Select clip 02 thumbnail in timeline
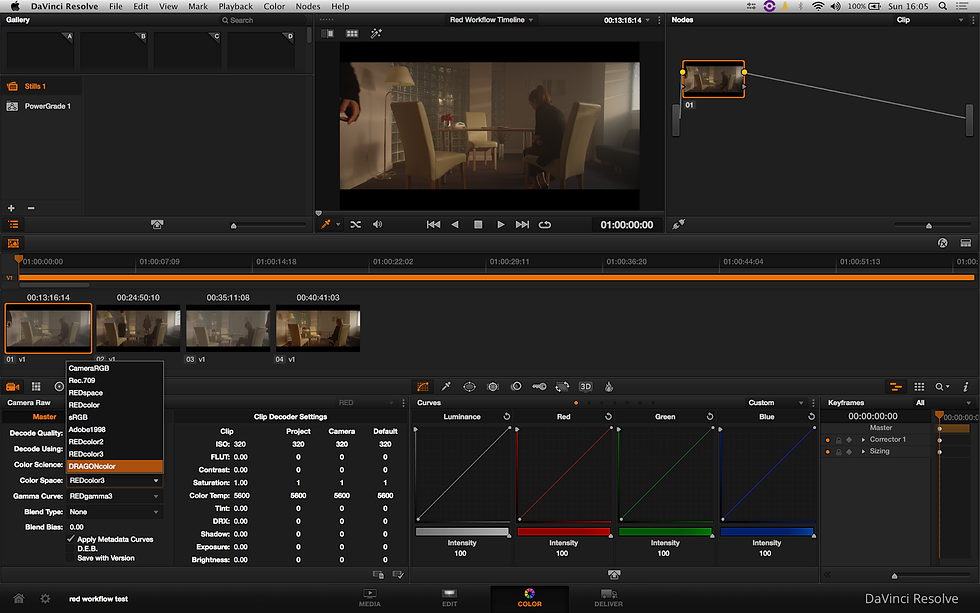This screenshot has width=980, height=613. click(138, 328)
